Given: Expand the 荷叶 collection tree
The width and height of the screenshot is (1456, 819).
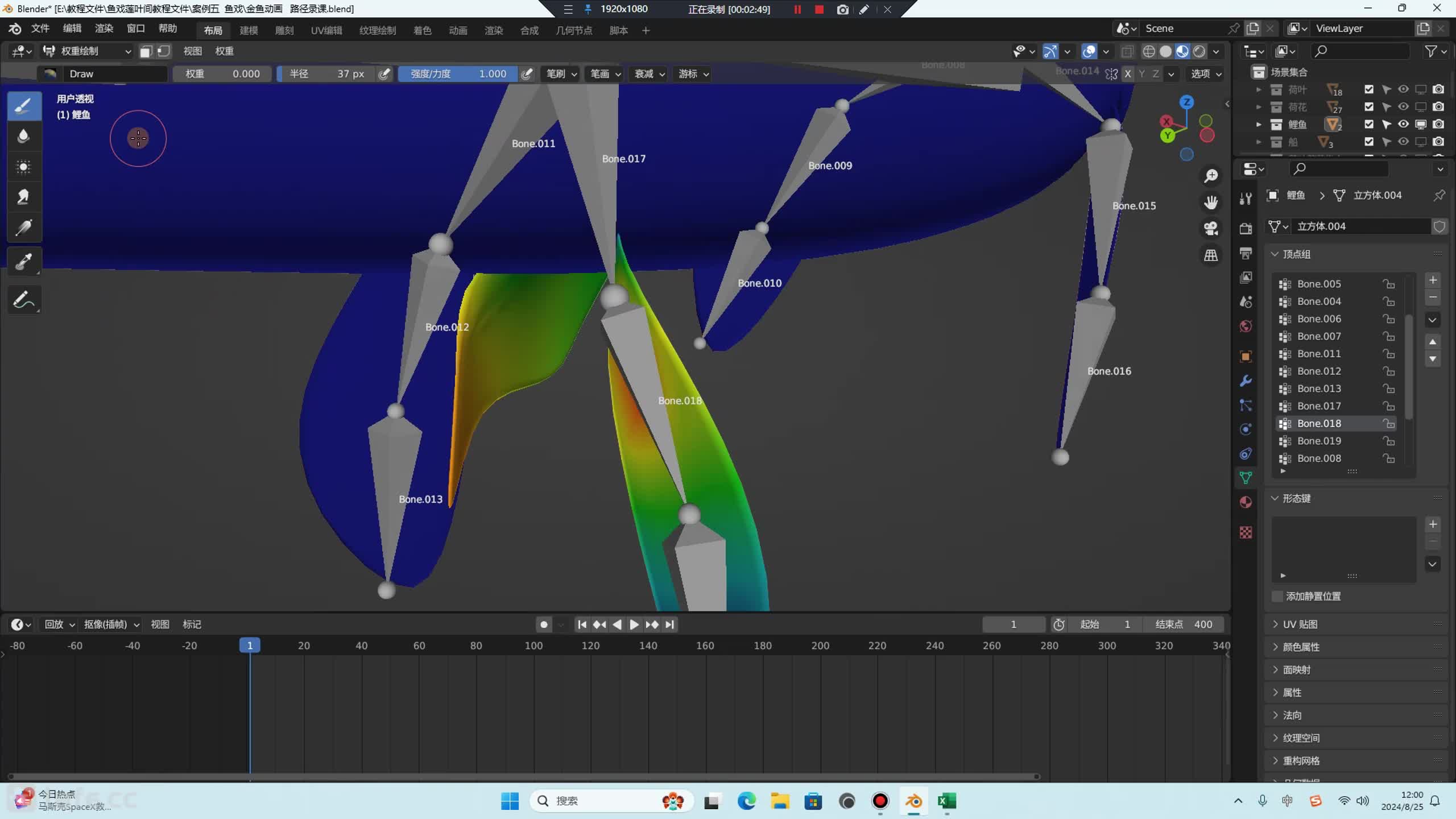Looking at the screenshot, I should pos(1259,90).
